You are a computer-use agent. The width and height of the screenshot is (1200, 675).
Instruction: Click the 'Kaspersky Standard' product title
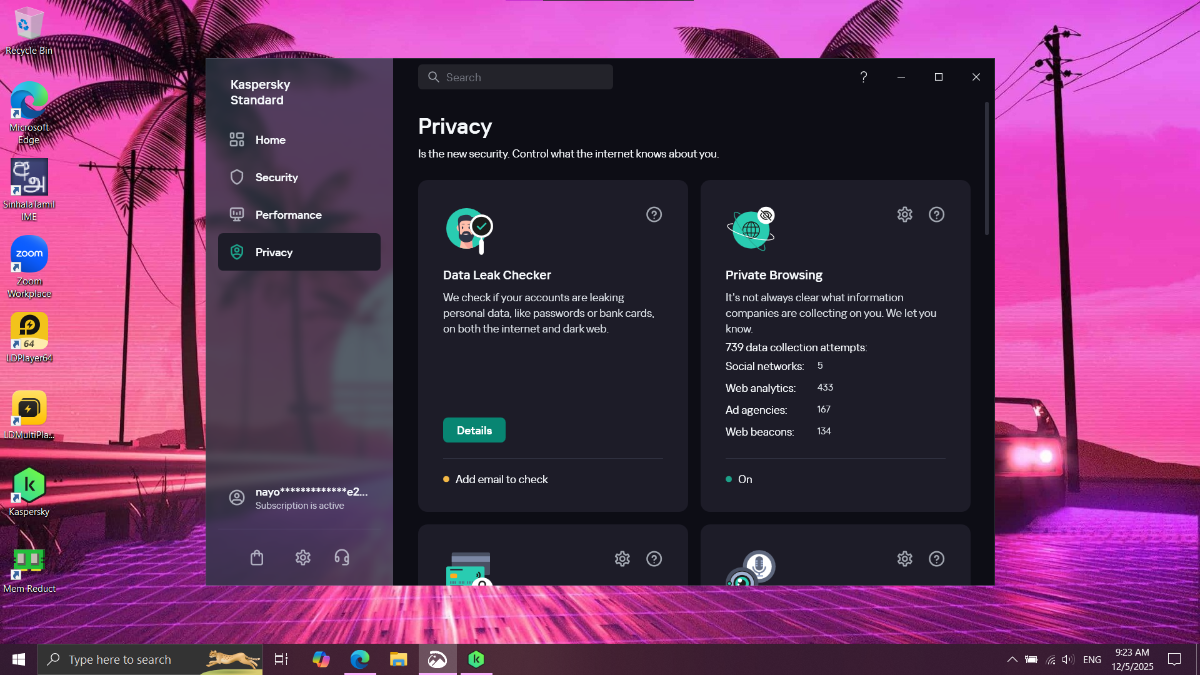click(260, 93)
